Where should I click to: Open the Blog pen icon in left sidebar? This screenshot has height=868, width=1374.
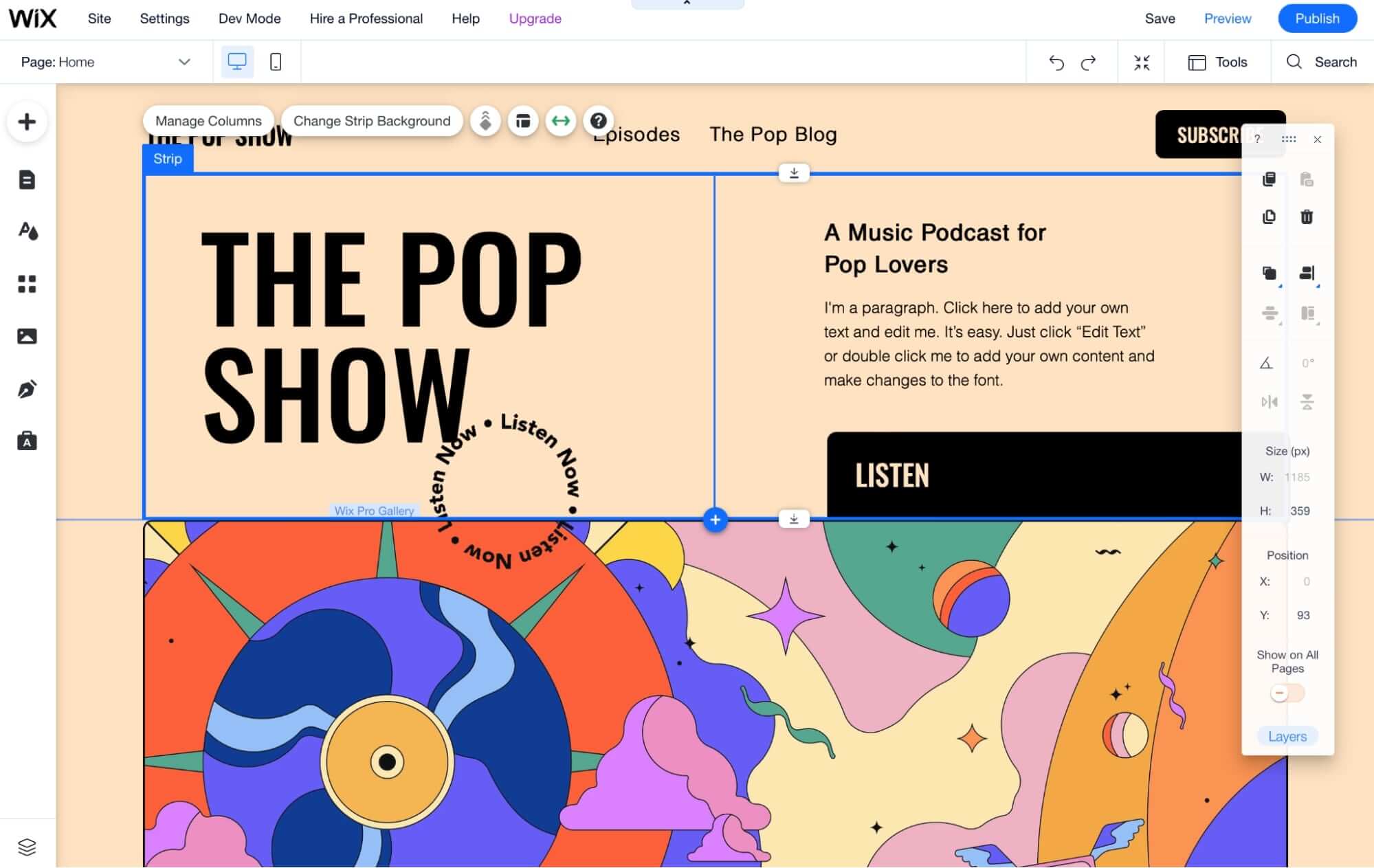pyautogui.click(x=27, y=389)
